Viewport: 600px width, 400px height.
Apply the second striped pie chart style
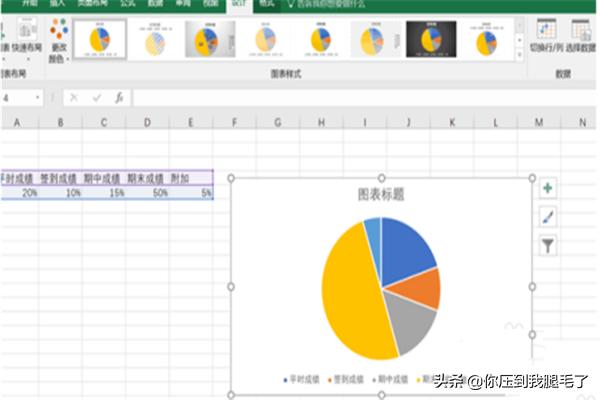point(155,39)
